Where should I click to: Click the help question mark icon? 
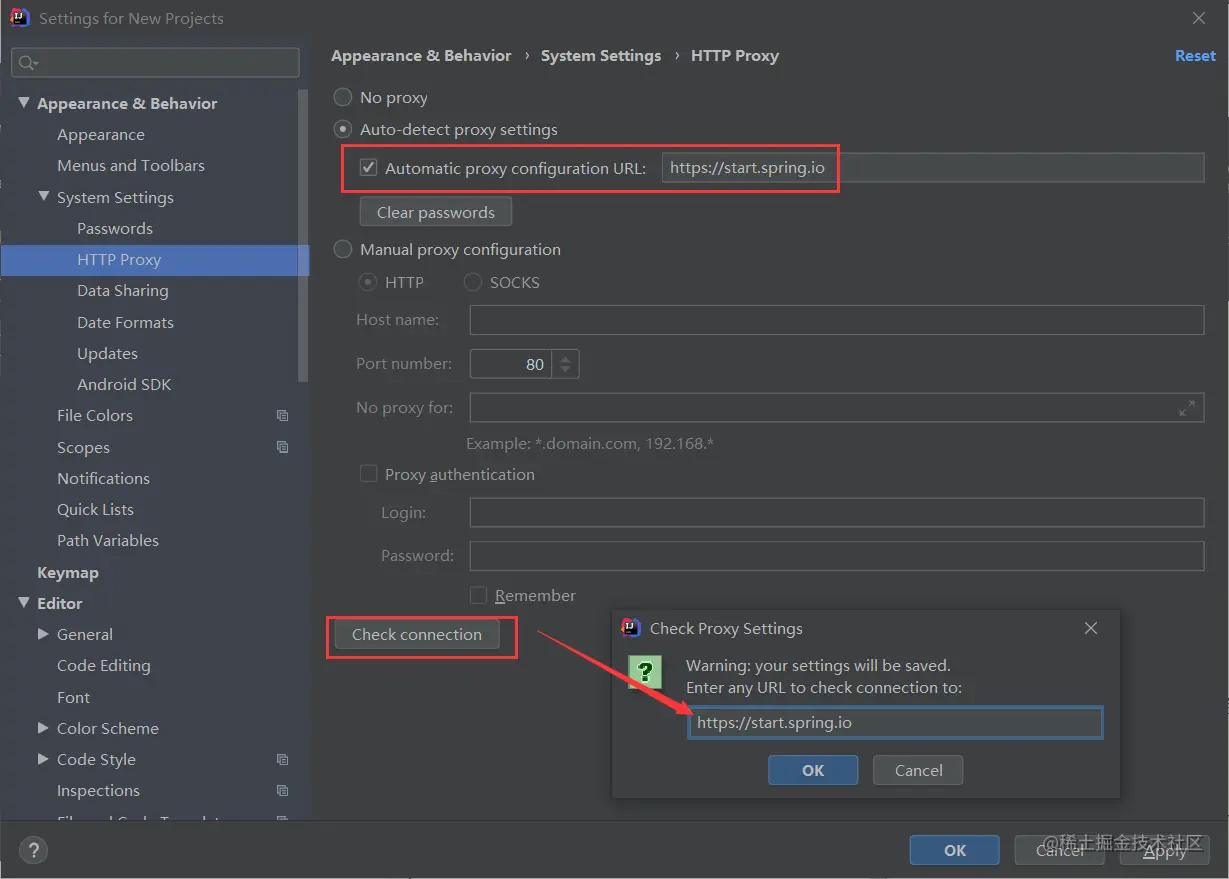pyautogui.click(x=33, y=851)
